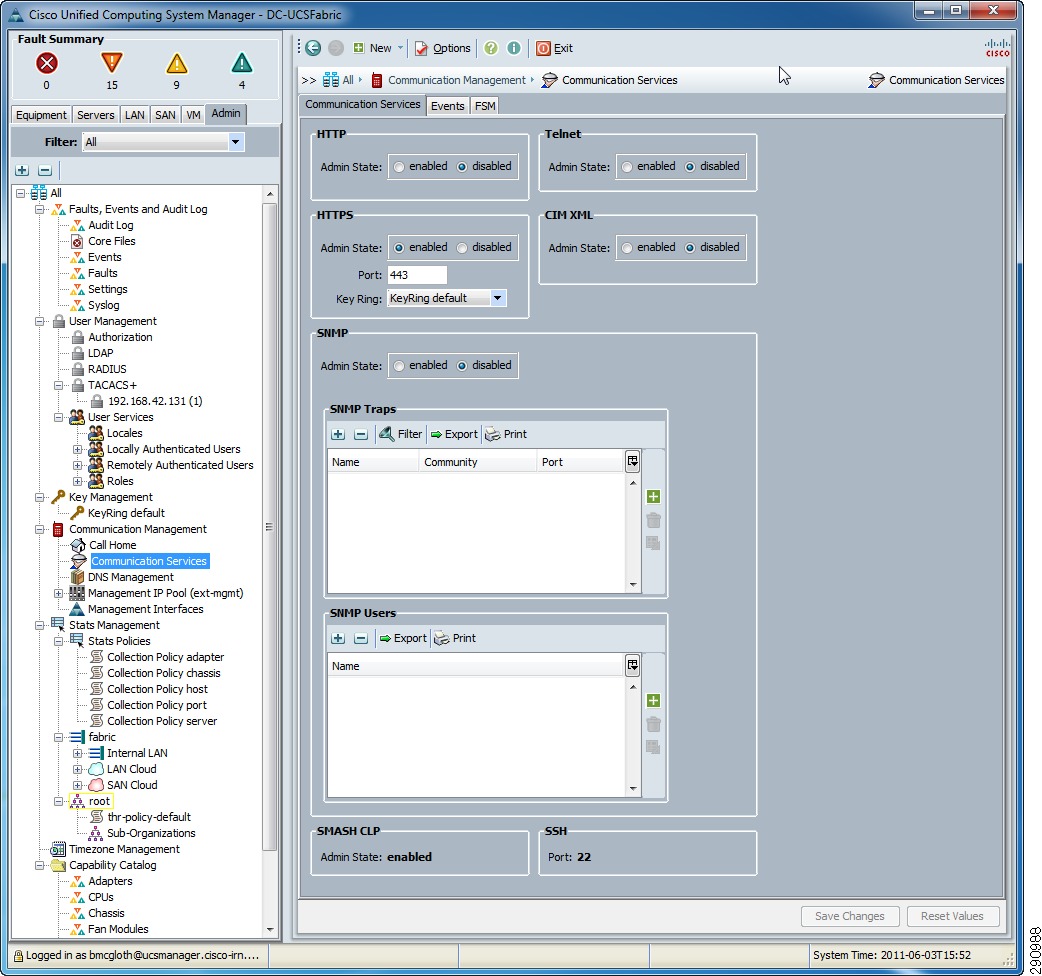Screen dimensions: 1042x976
Task: Open the Filter All dropdown
Action: (x=235, y=142)
